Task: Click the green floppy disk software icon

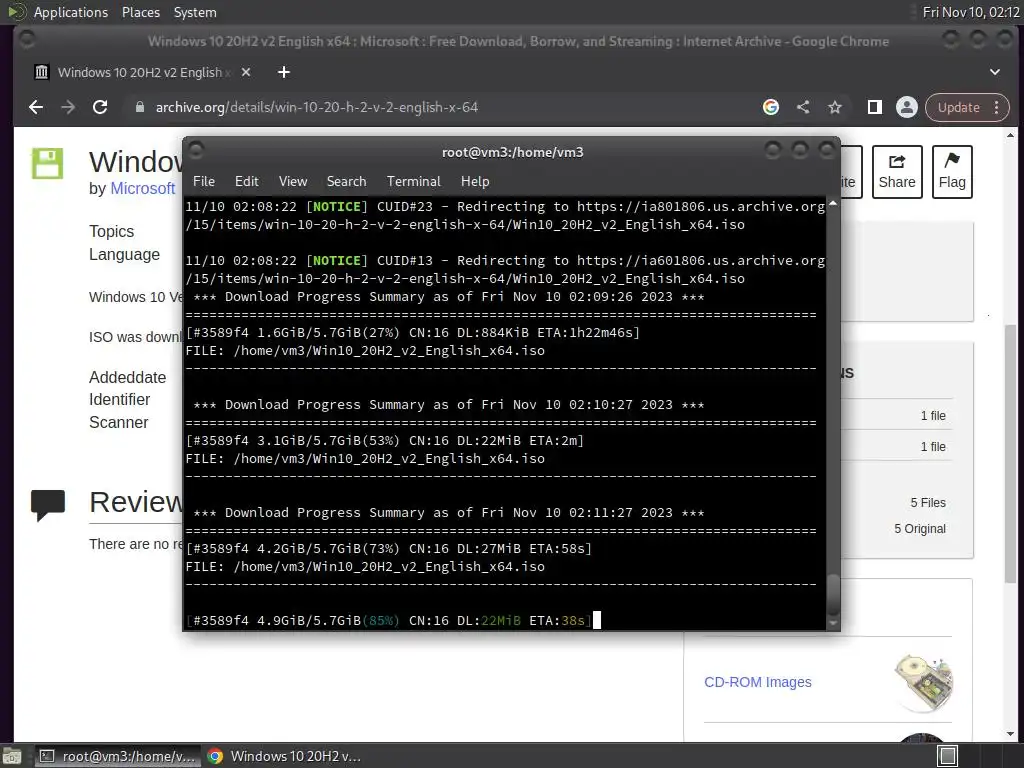Action: tap(48, 163)
